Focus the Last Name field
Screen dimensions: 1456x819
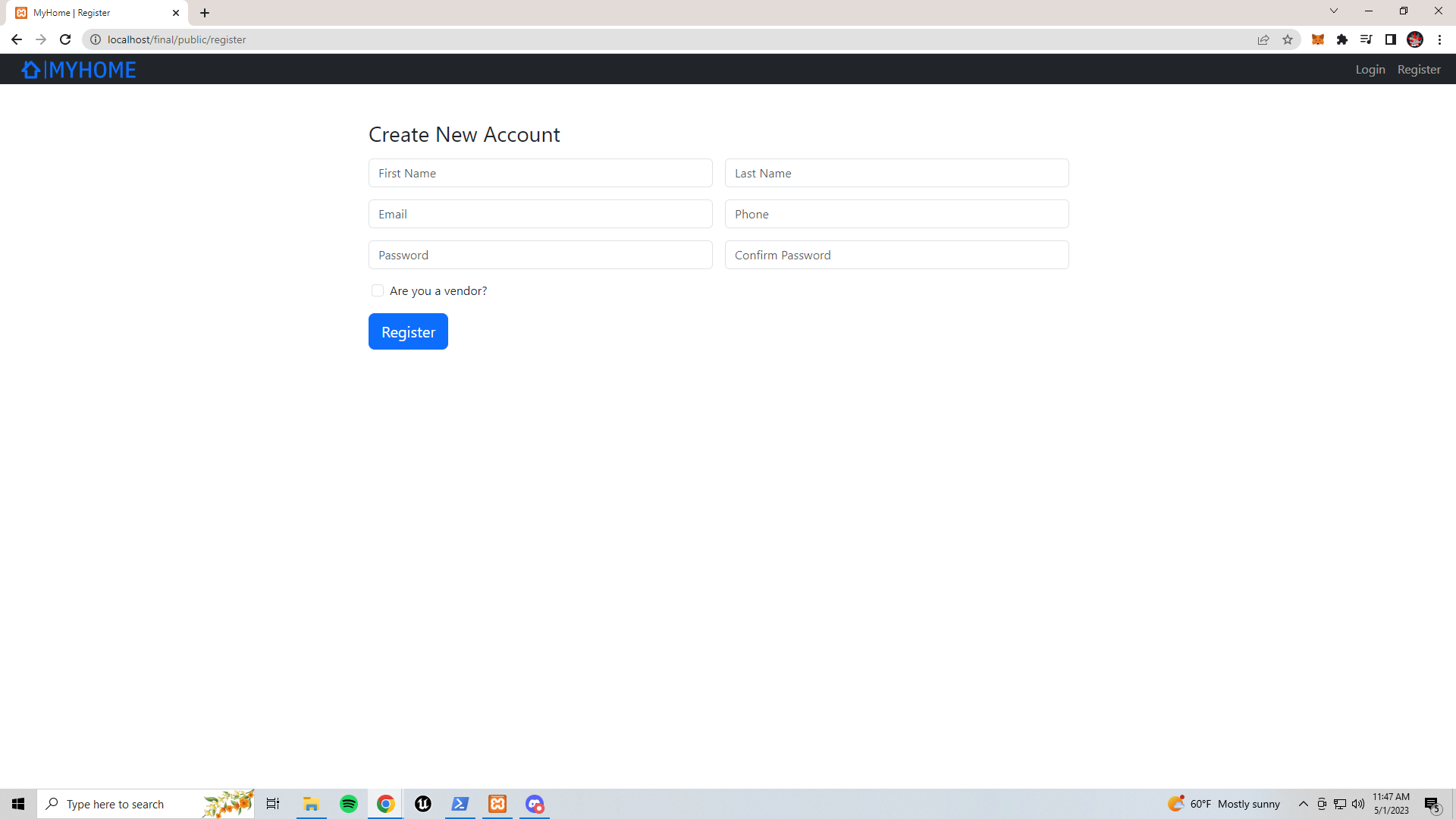tap(897, 173)
